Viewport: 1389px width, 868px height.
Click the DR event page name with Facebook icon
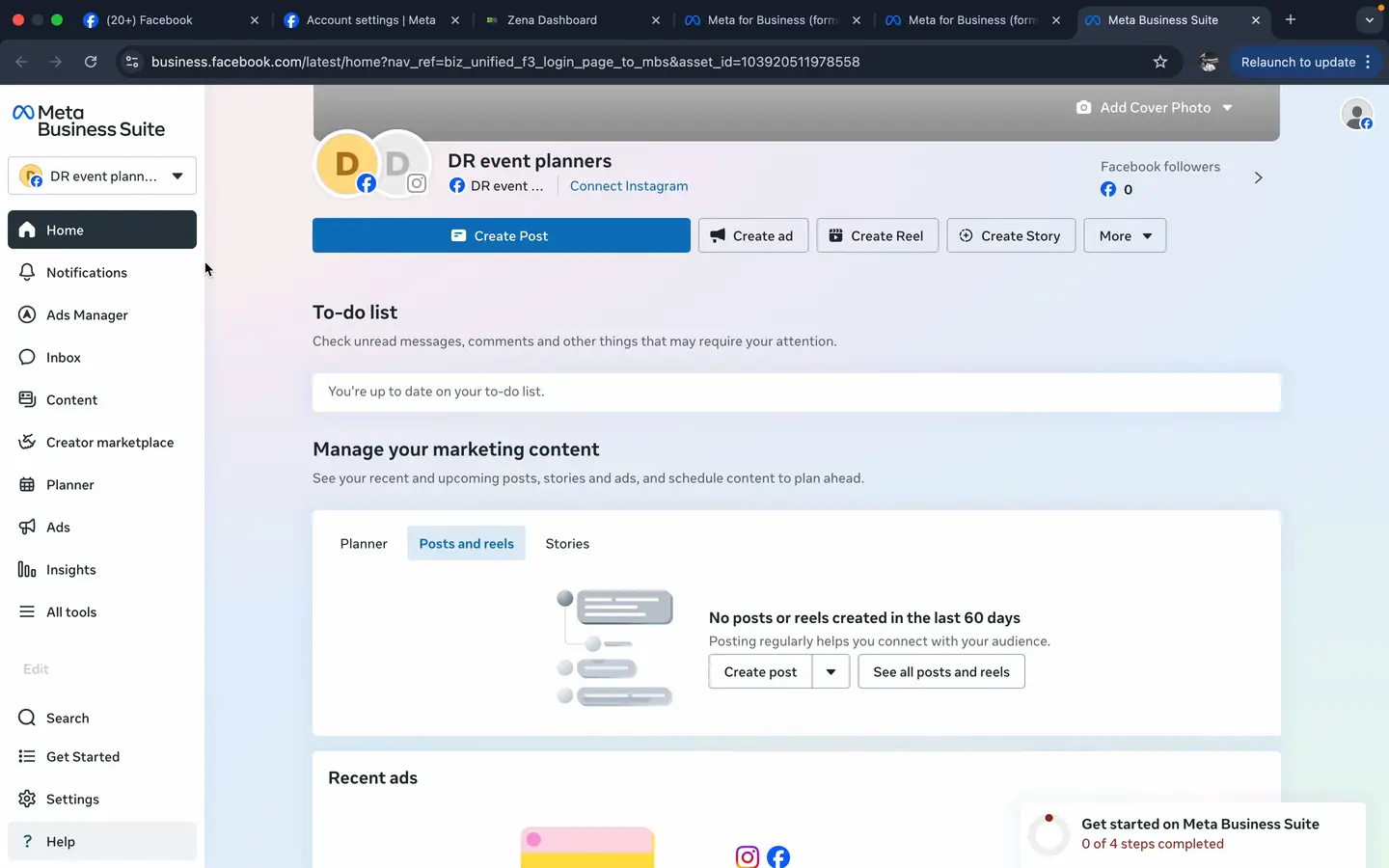[x=497, y=185]
